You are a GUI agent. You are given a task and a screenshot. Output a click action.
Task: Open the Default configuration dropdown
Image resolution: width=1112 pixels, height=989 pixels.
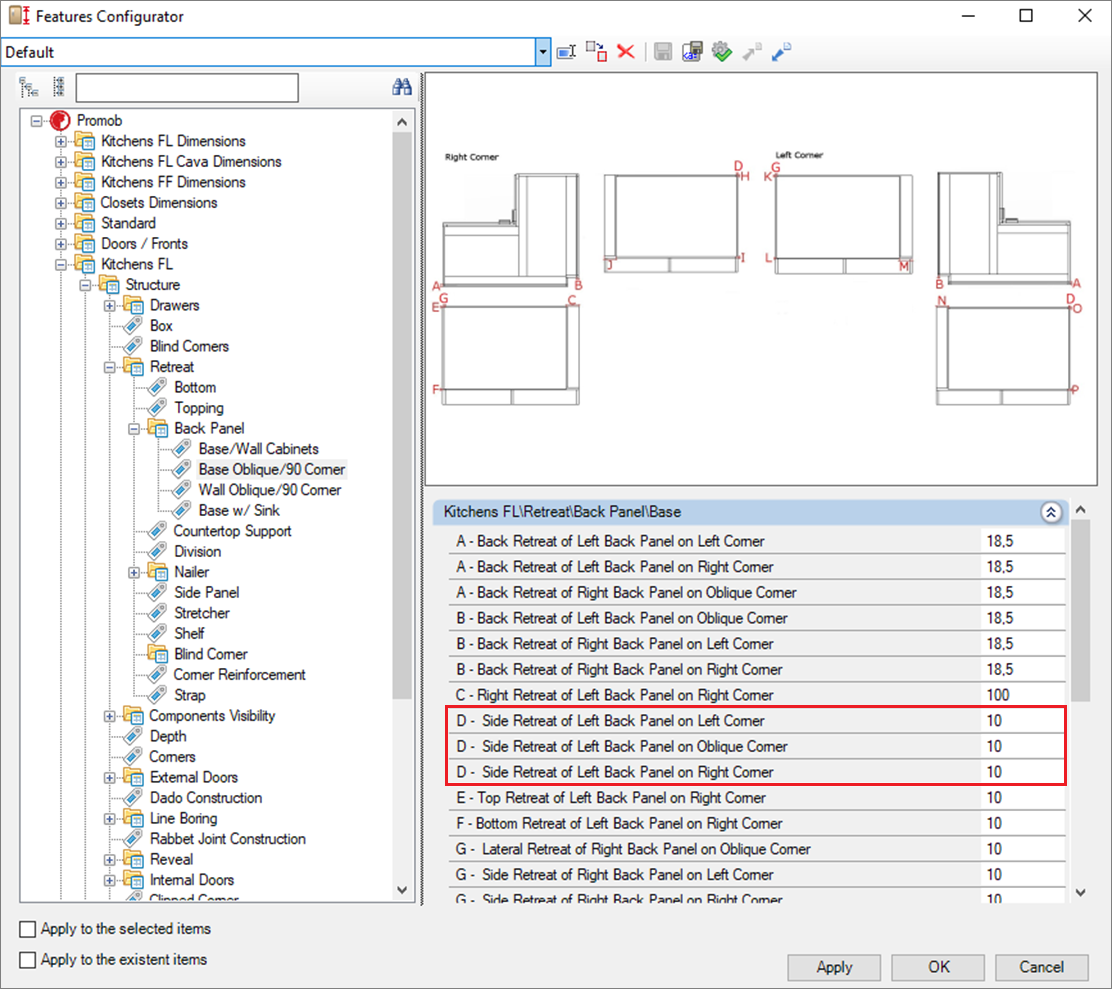pos(543,52)
